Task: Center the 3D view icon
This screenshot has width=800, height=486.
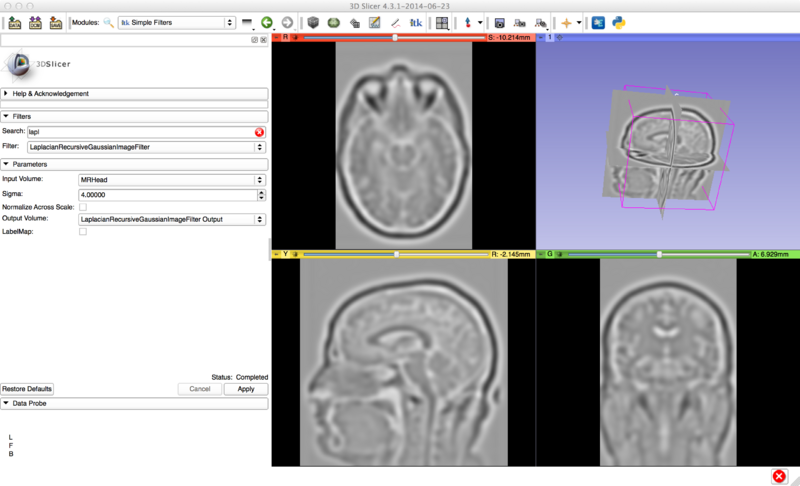Action: 560,37
